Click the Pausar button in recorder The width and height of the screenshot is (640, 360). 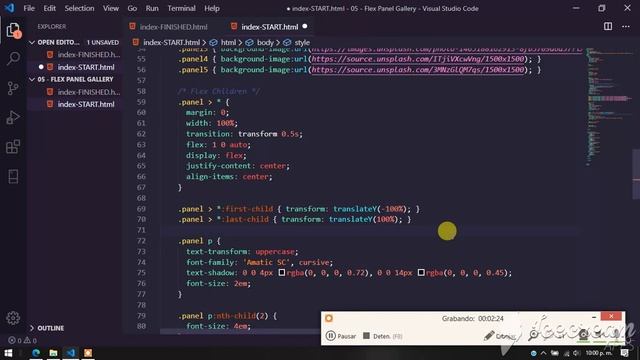coord(341,336)
